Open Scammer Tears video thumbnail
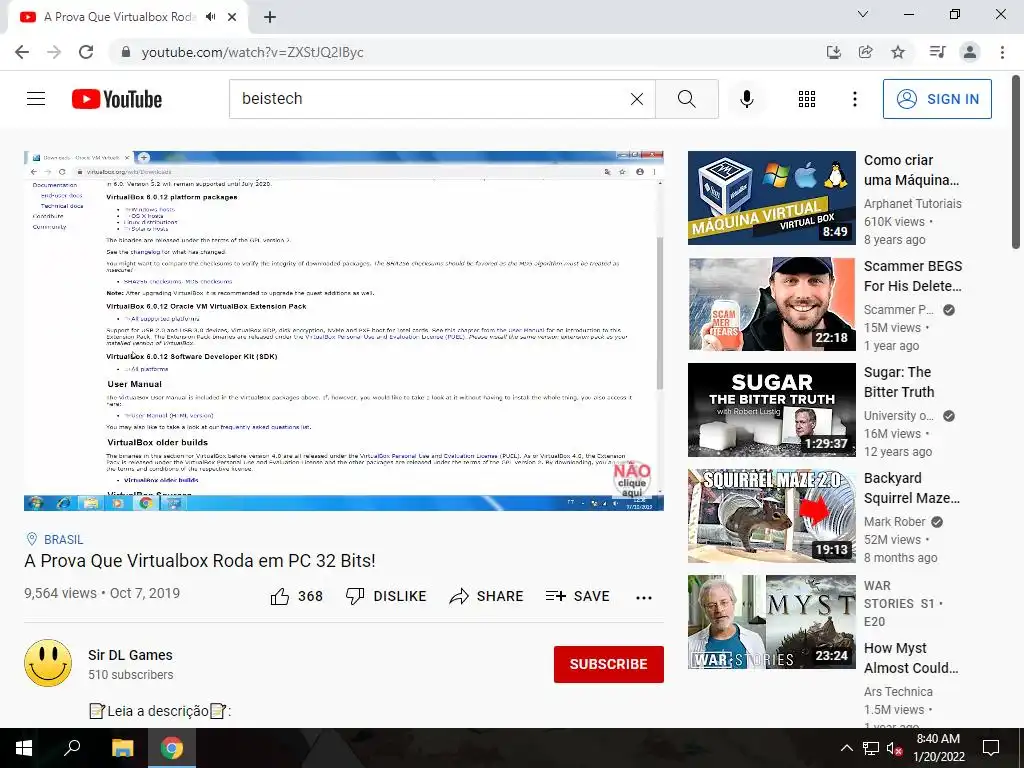Image resolution: width=1024 pixels, height=768 pixels. click(x=771, y=304)
